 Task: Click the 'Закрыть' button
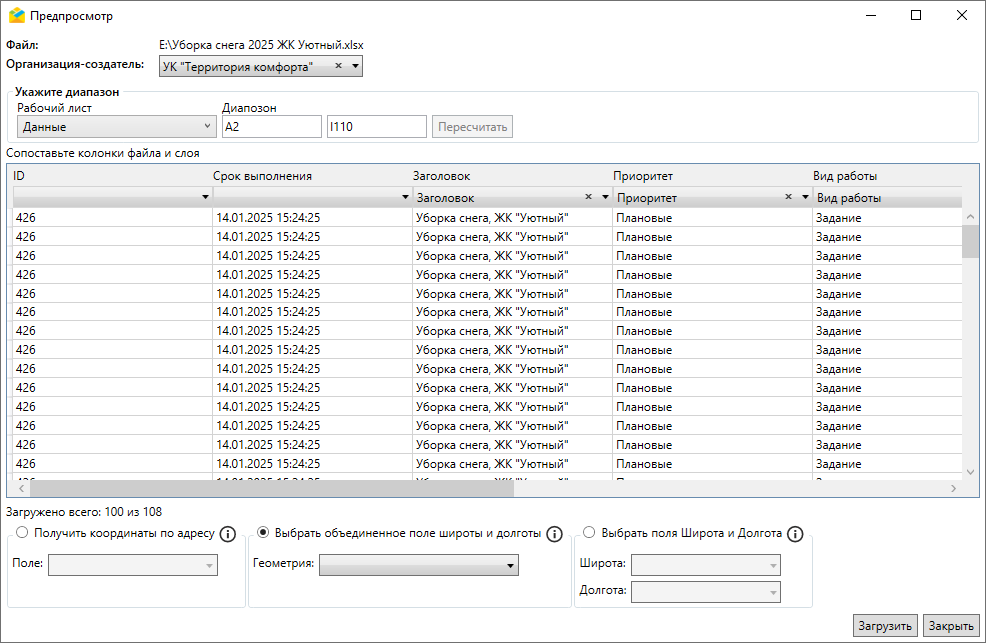pos(950,626)
